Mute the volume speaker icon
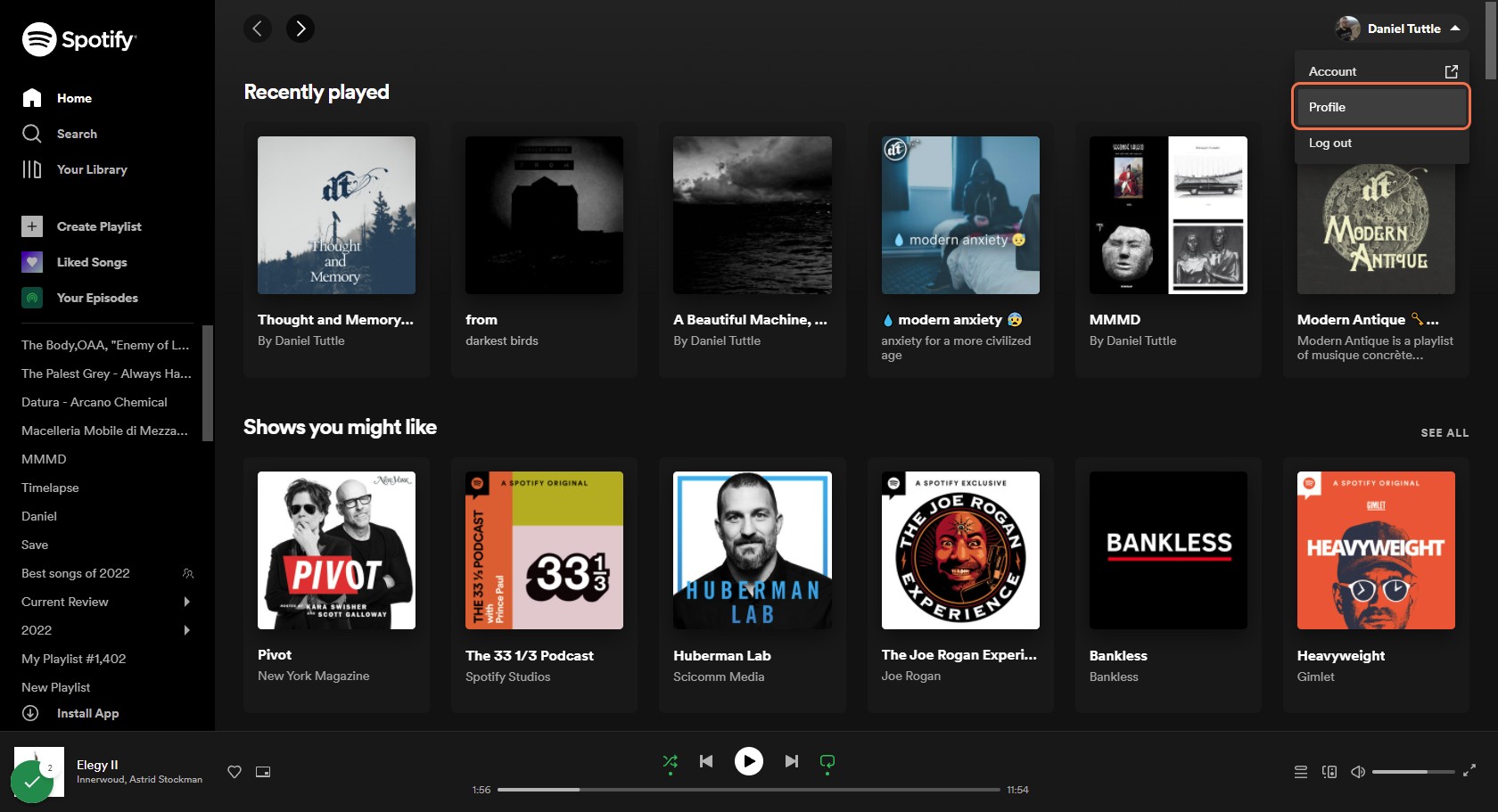 [1358, 772]
